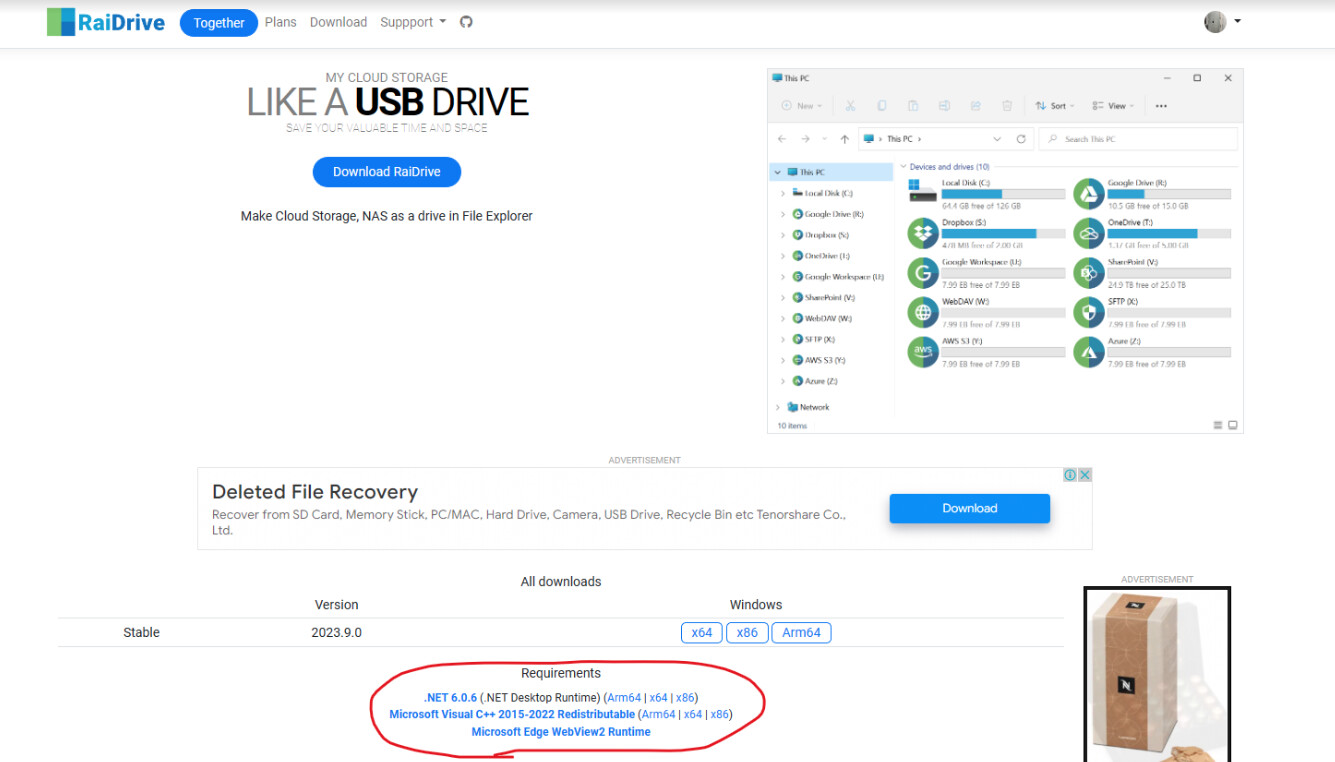The height and width of the screenshot is (762, 1335).
Task: Open the Plans page from the navbar
Action: pyautogui.click(x=281, y=22)
